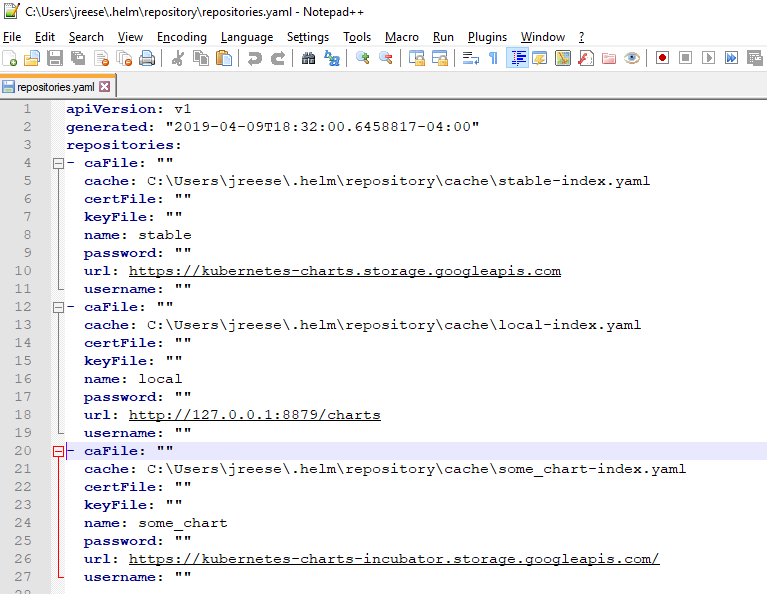The width and height of the screenshot is (767, 594).
Task: Click the 'name: local' text
Action: tap(133, 379)
